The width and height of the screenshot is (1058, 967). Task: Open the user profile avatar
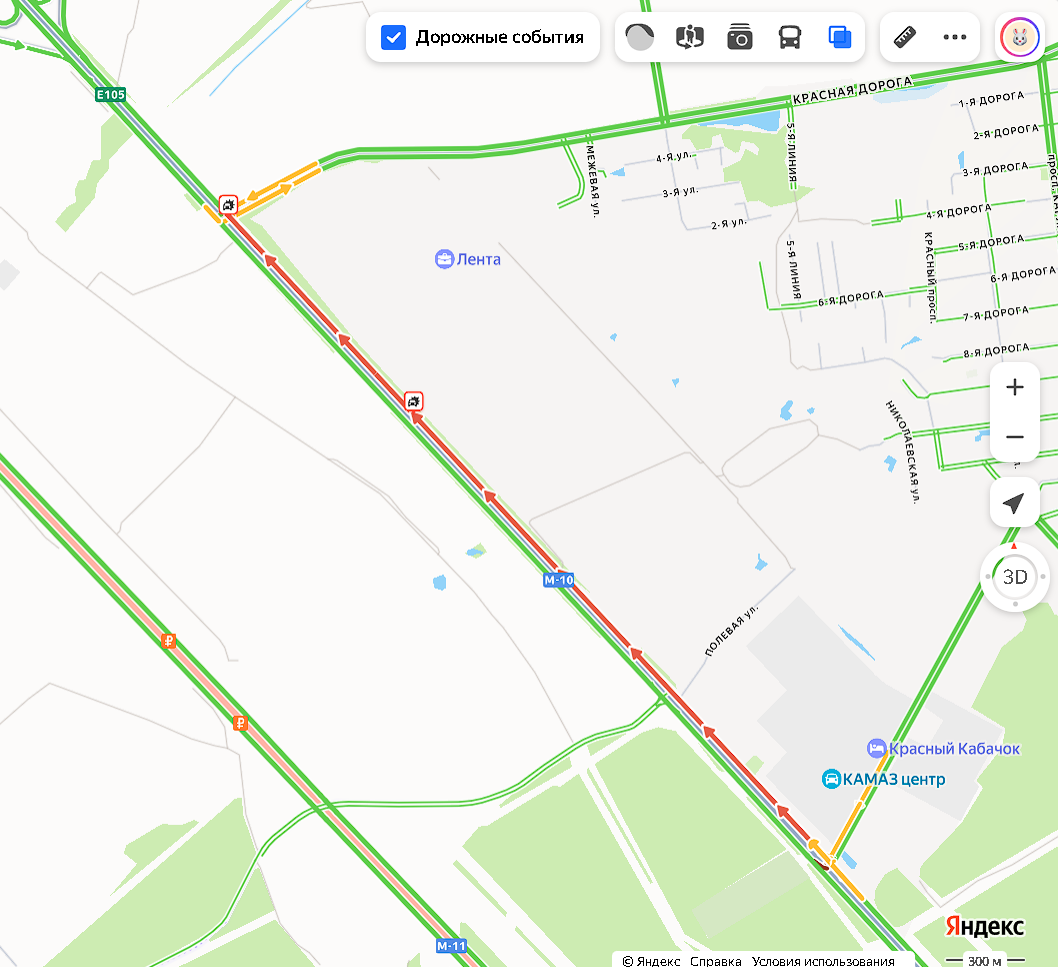pyautogui.click(x=1020, y=37)
